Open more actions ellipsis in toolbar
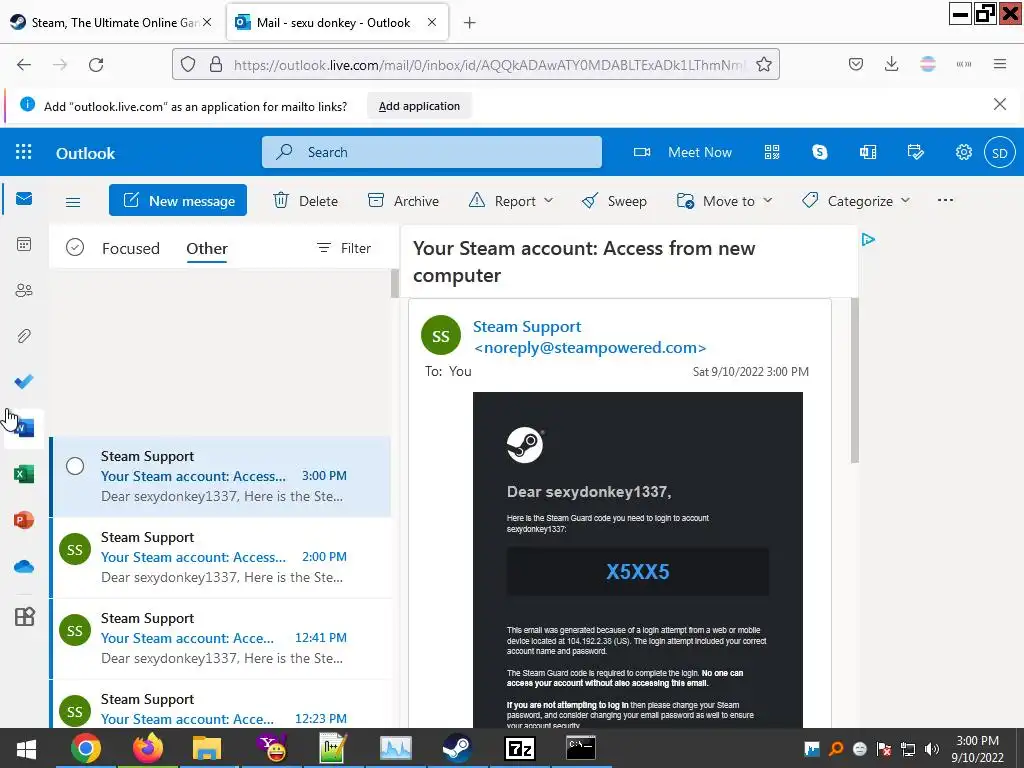The width and height of the screenshot is (1024, 768). [945, 200]
